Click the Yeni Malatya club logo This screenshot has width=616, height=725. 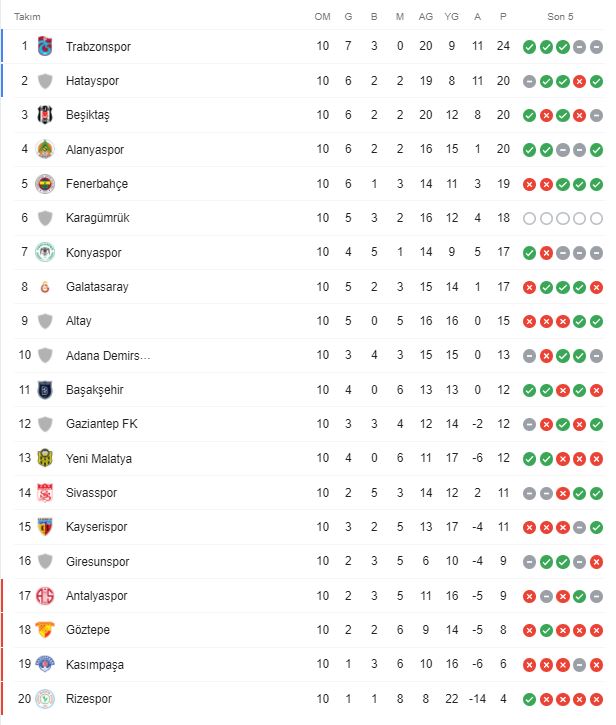click(45, 458)
